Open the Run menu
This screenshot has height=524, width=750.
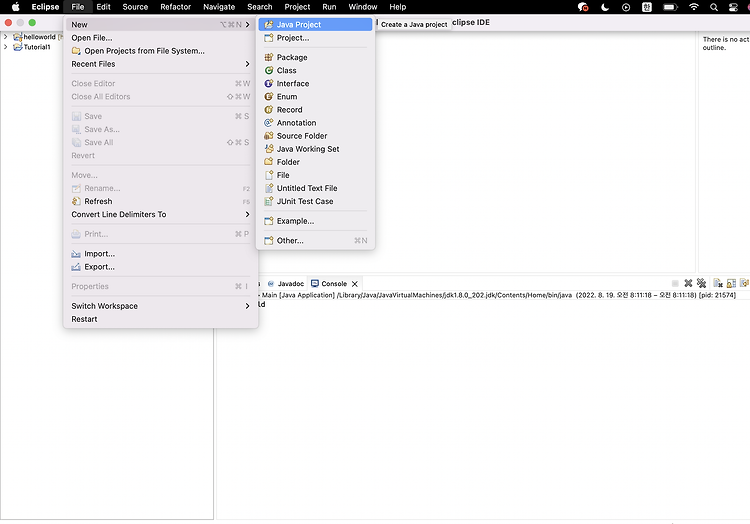click(x=329, y=7)
